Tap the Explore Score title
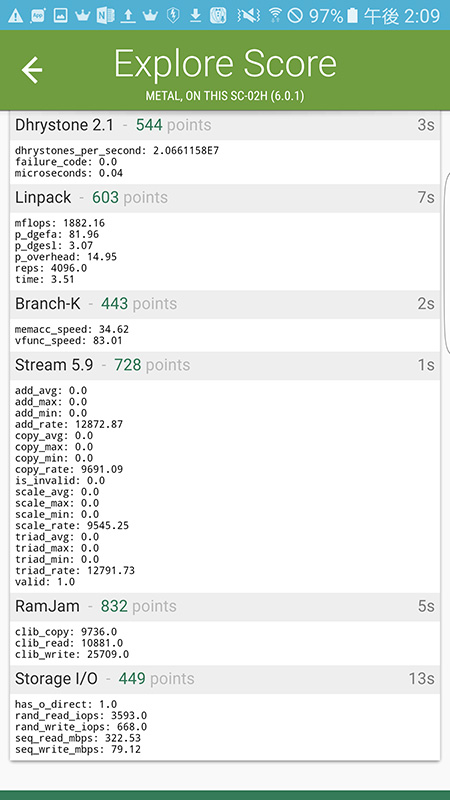The height and width of the screenshot is (800, 450). coord(225,64)
